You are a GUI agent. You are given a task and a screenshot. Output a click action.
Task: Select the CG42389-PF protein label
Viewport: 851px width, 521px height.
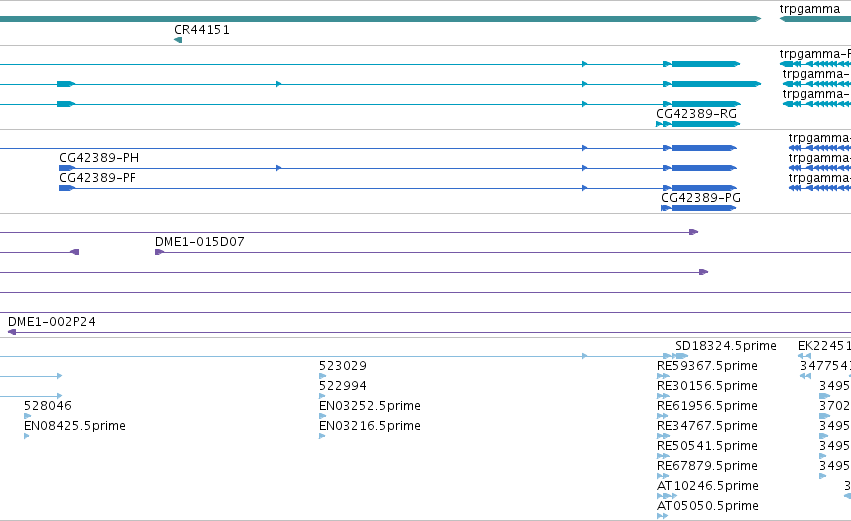(97, 178)
